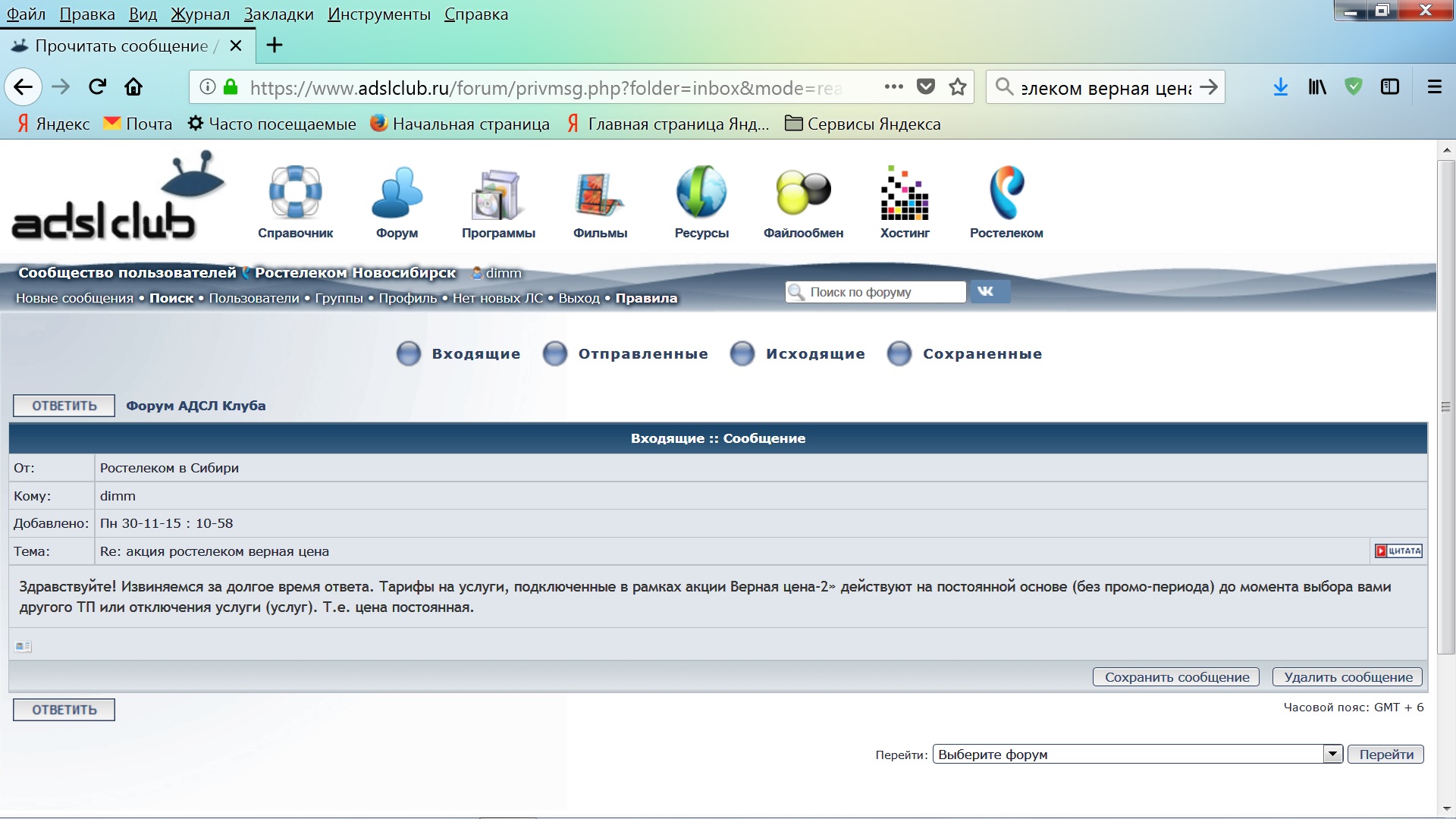1456x819 pixels.
Task: Click the Выход logout link
Action: click(579, 298)
